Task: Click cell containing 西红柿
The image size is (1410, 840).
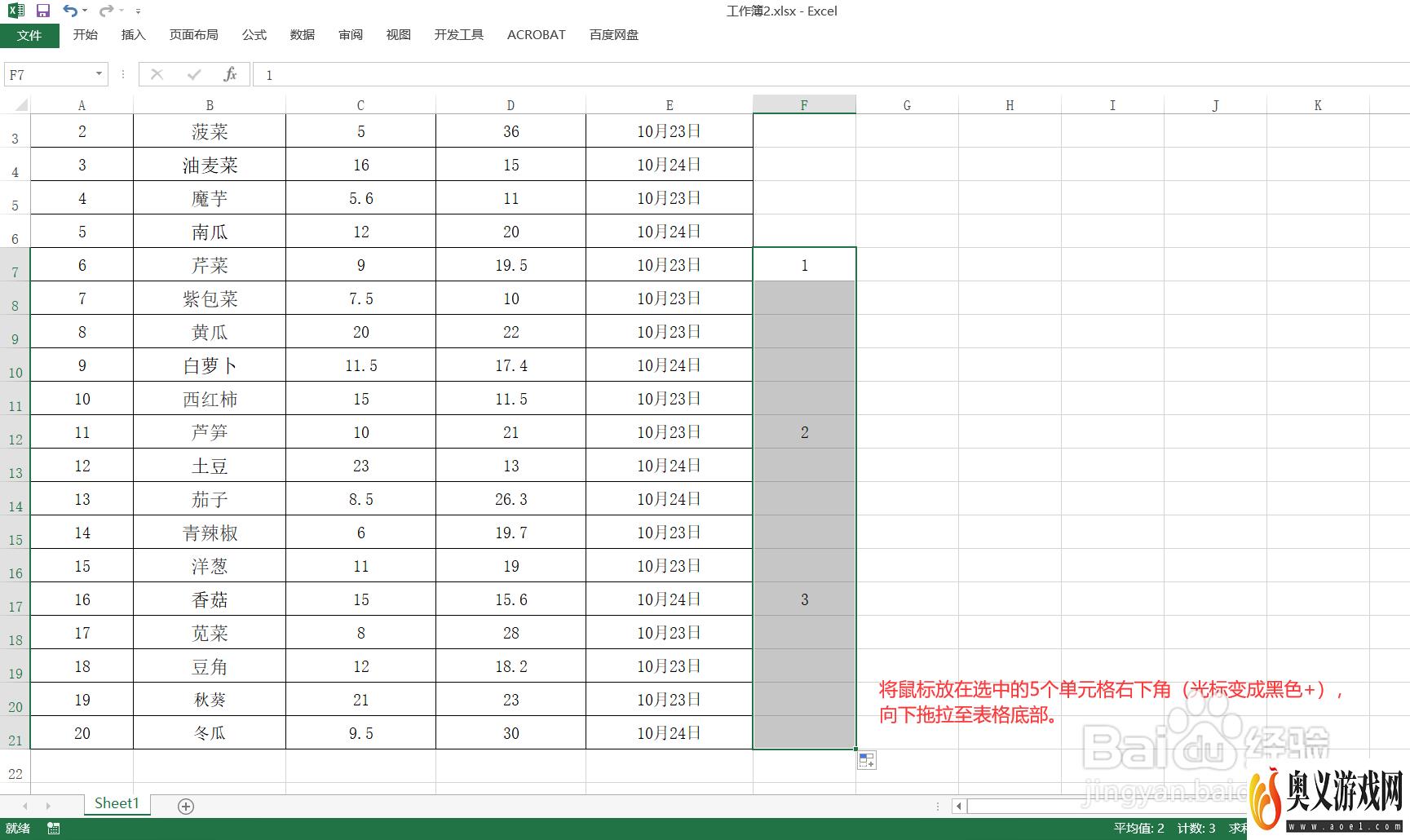Action: [210, 399]
